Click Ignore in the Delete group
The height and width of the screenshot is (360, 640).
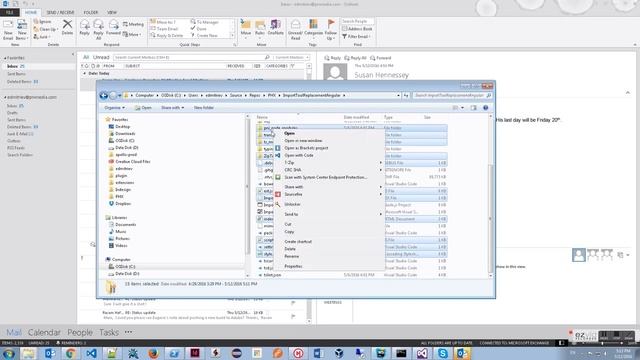pos(42,22)
